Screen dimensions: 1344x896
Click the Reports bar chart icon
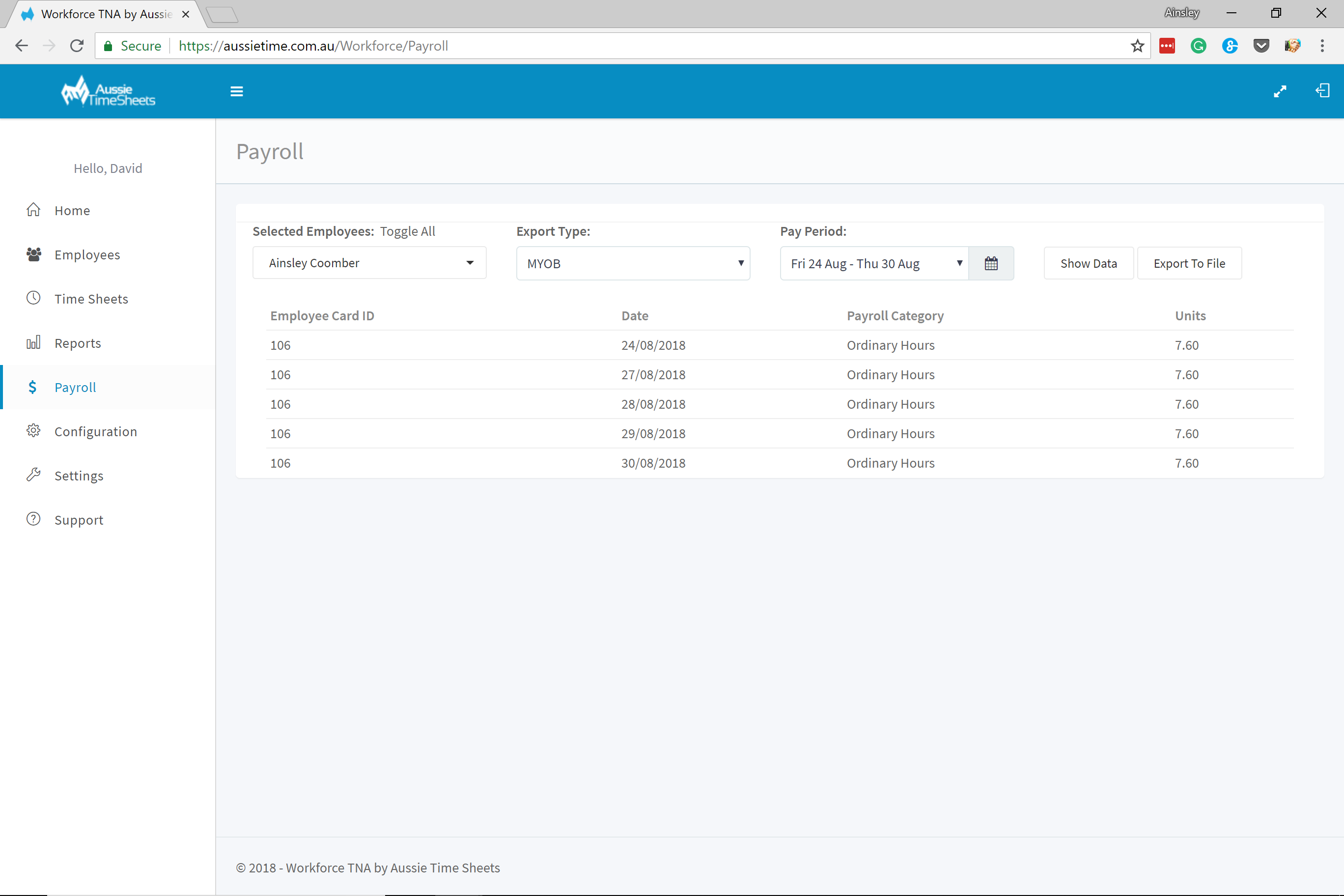pos(34,342)
